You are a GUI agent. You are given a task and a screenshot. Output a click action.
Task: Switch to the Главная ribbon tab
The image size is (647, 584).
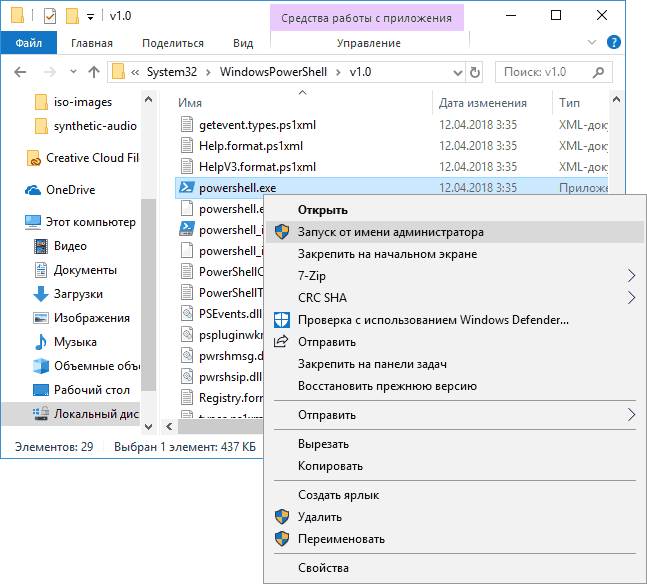coord(92,43)
